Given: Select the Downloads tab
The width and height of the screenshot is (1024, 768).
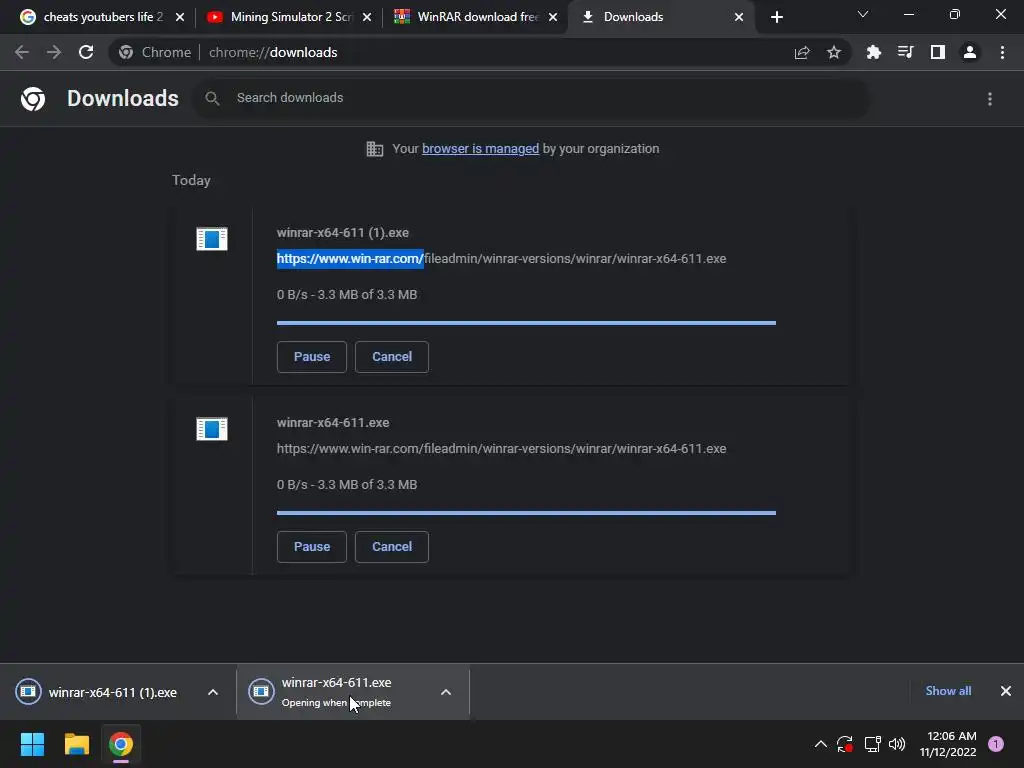Looking at the screenshot, I should (661, 17).
